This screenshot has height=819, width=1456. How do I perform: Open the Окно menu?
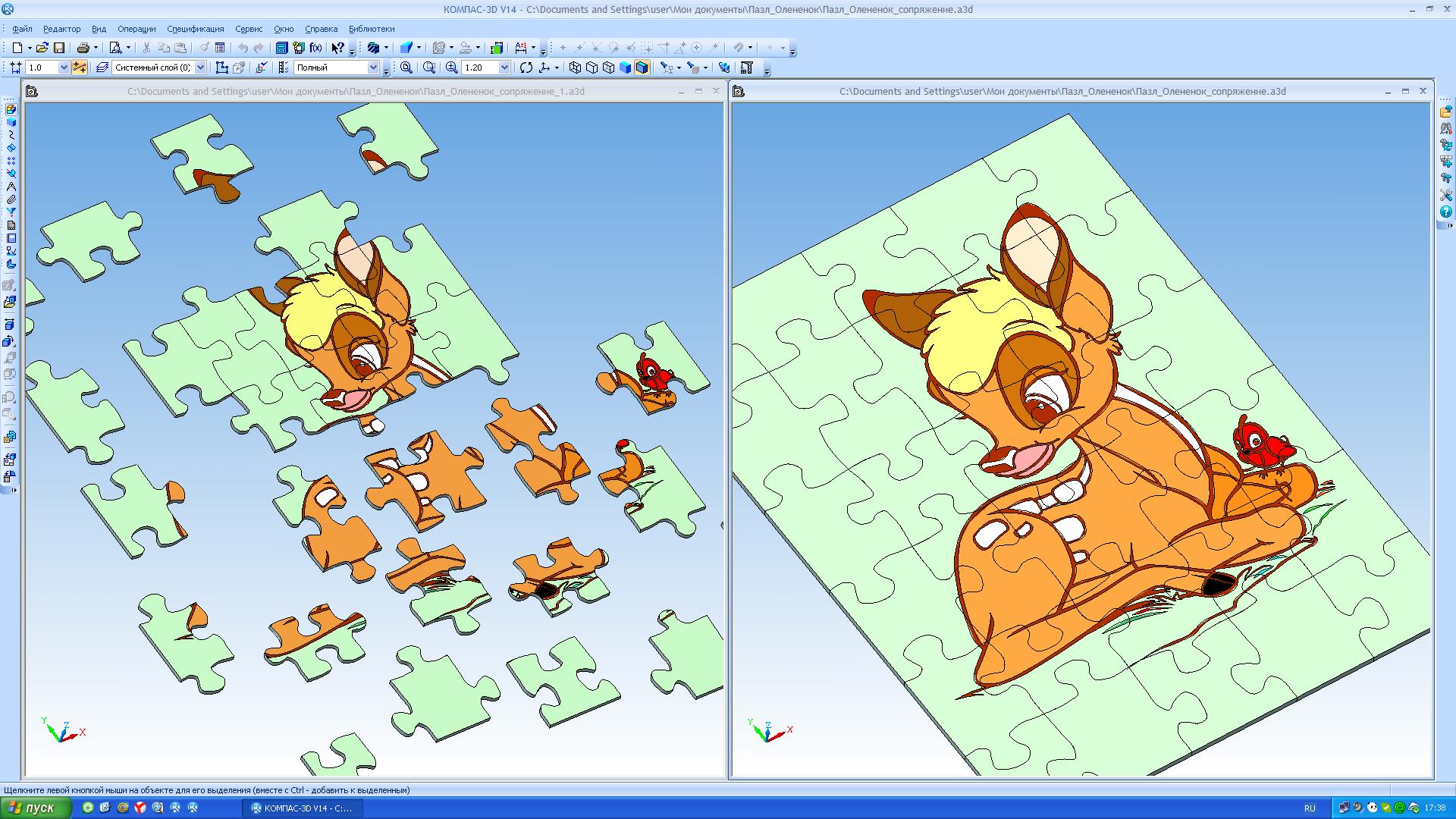click(284, 29)
